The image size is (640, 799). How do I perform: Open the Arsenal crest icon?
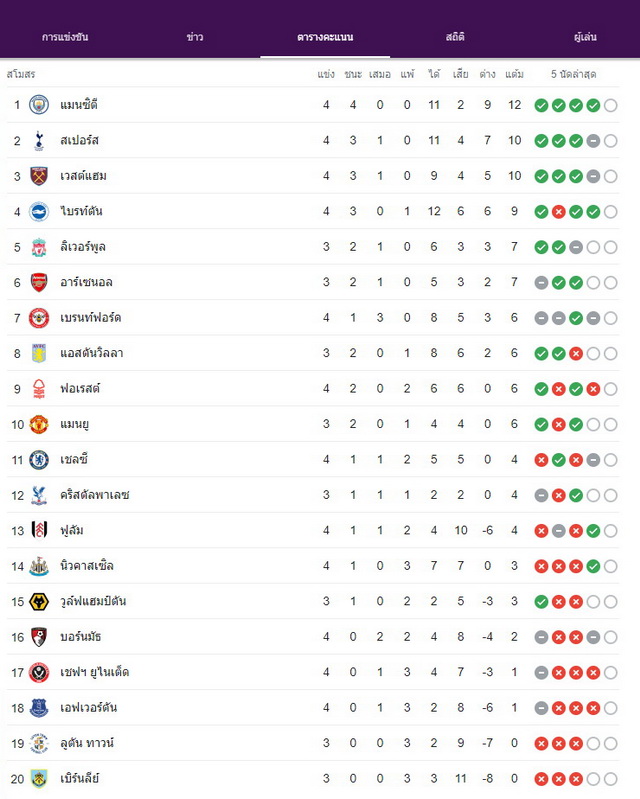(x=39, y=282)
